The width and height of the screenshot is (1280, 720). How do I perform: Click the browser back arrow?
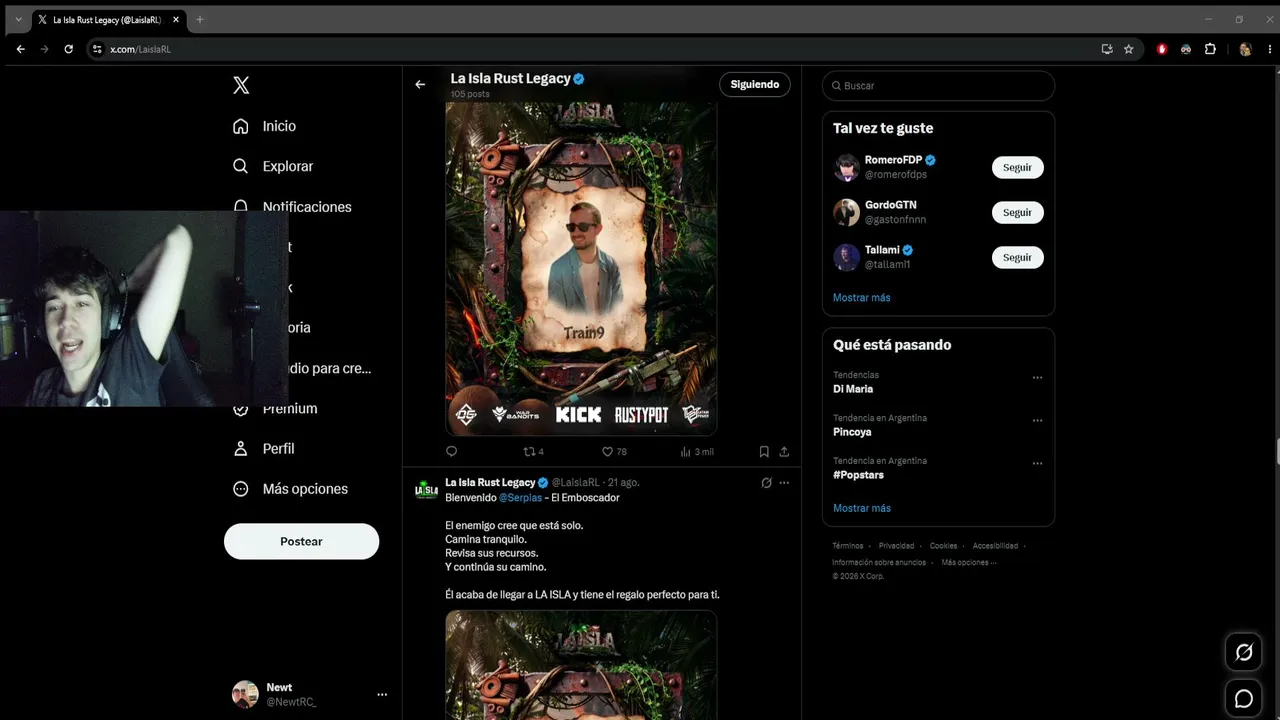pyautogui.click(x=21, y=49)
